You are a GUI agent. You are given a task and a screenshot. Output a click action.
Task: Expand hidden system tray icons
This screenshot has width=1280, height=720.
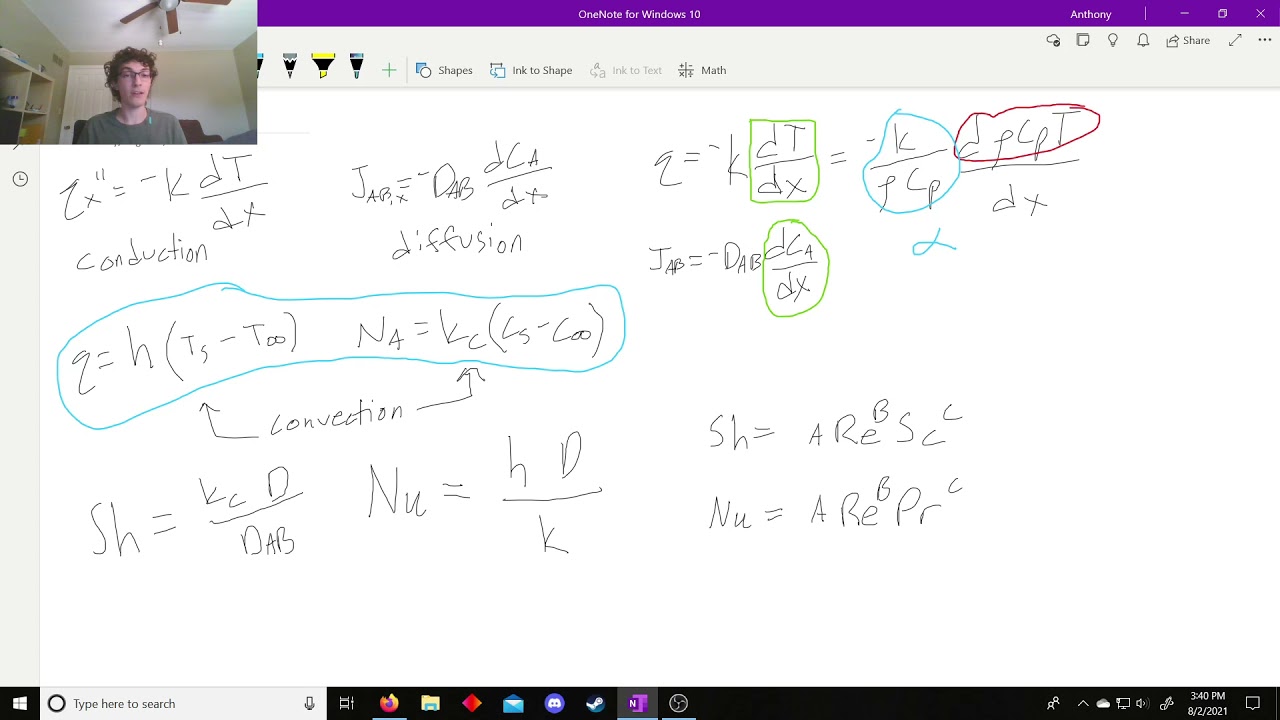(x=1083, y=703)
